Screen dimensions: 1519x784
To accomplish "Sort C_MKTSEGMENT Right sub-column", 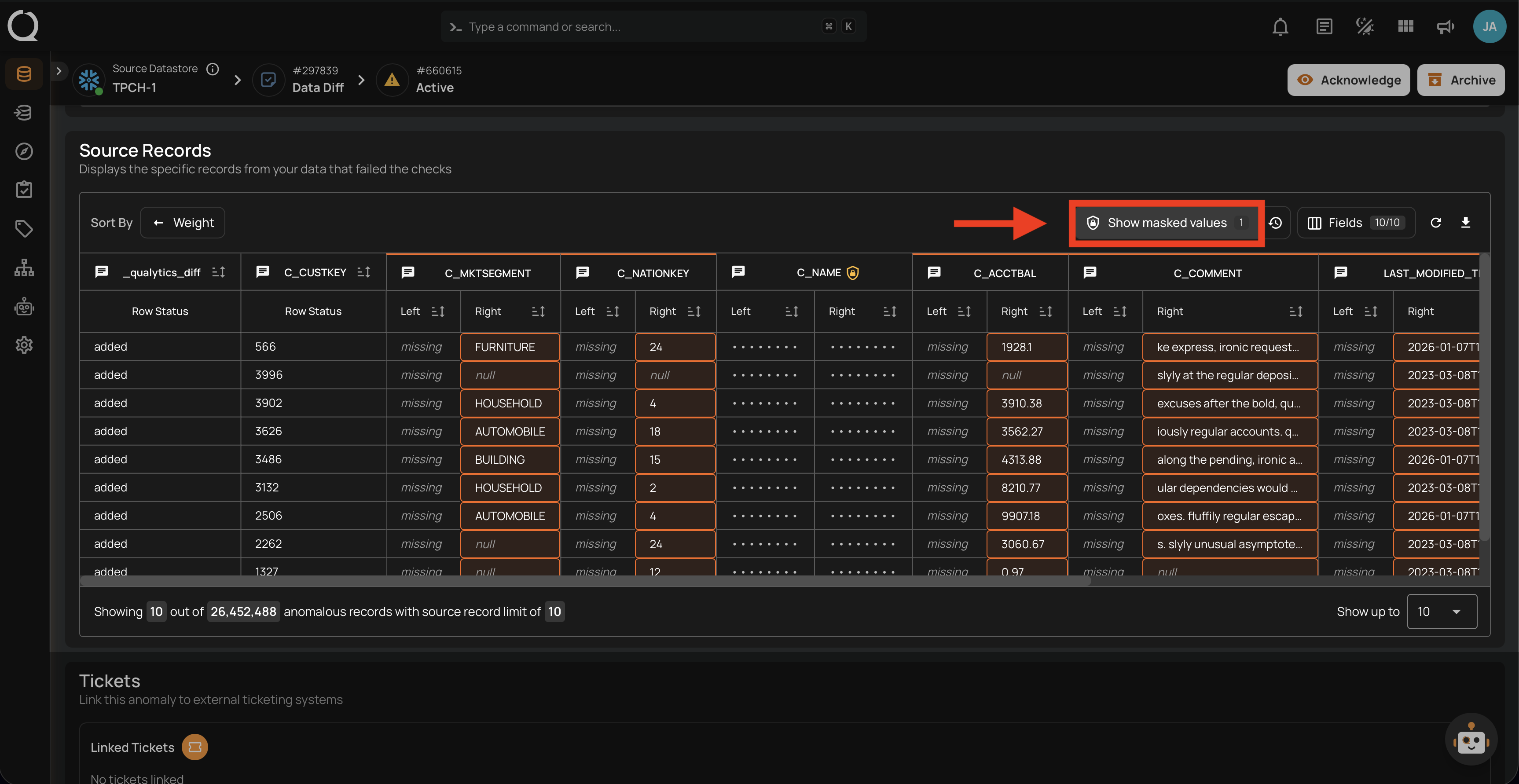I will tap(538, 311).
